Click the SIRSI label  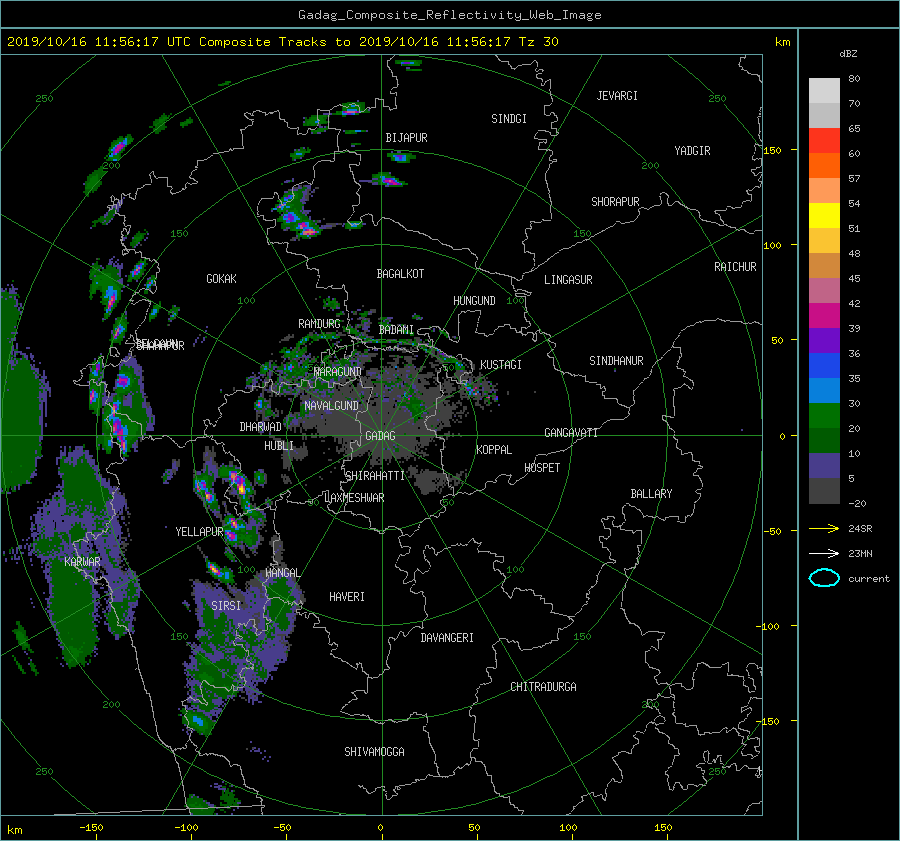tap(226, 606)
